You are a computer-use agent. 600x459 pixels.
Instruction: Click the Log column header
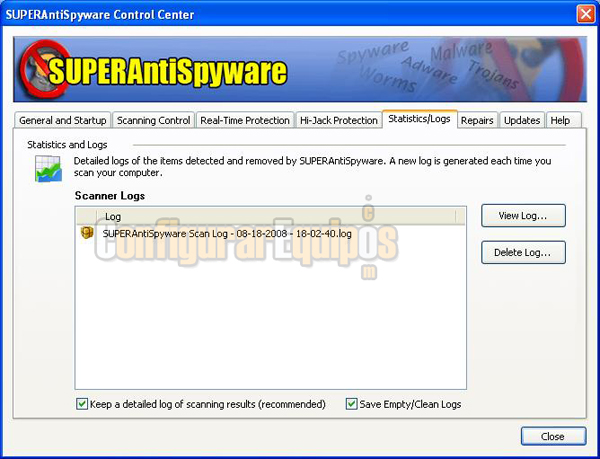(x=276, y=216)
